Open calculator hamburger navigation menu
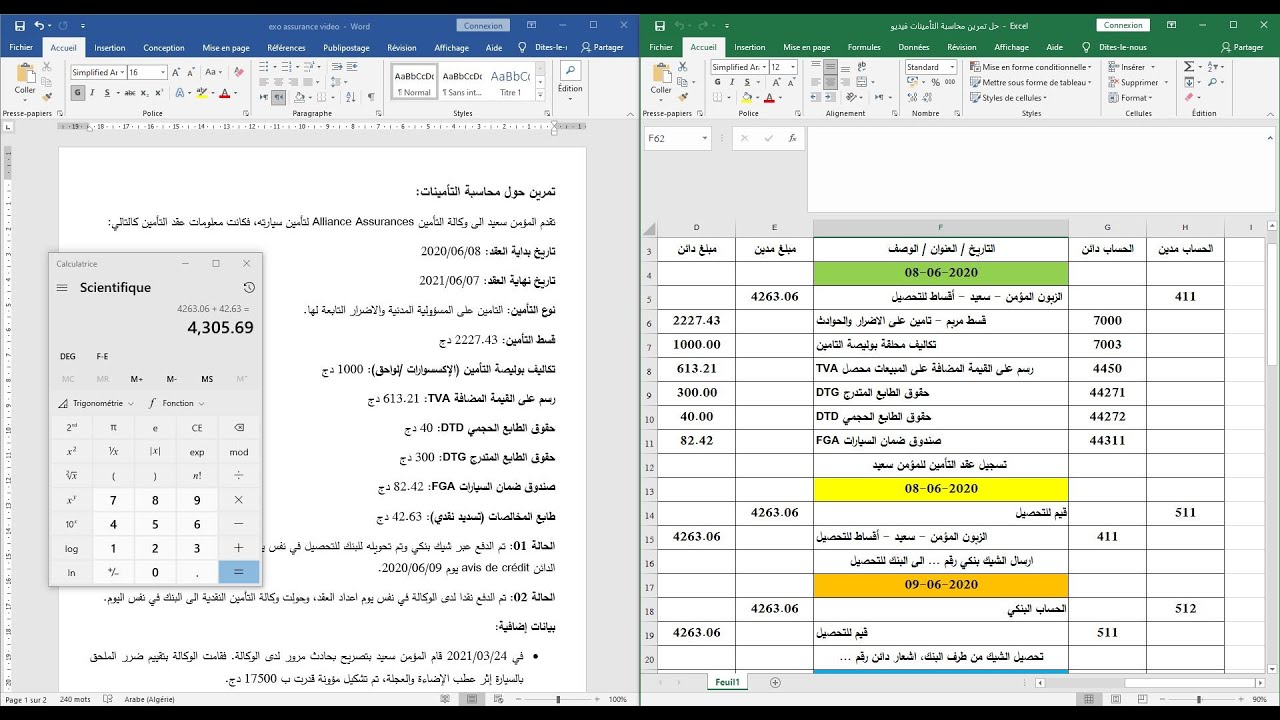This screenshot has width=1280, height=720. [62, 287]
